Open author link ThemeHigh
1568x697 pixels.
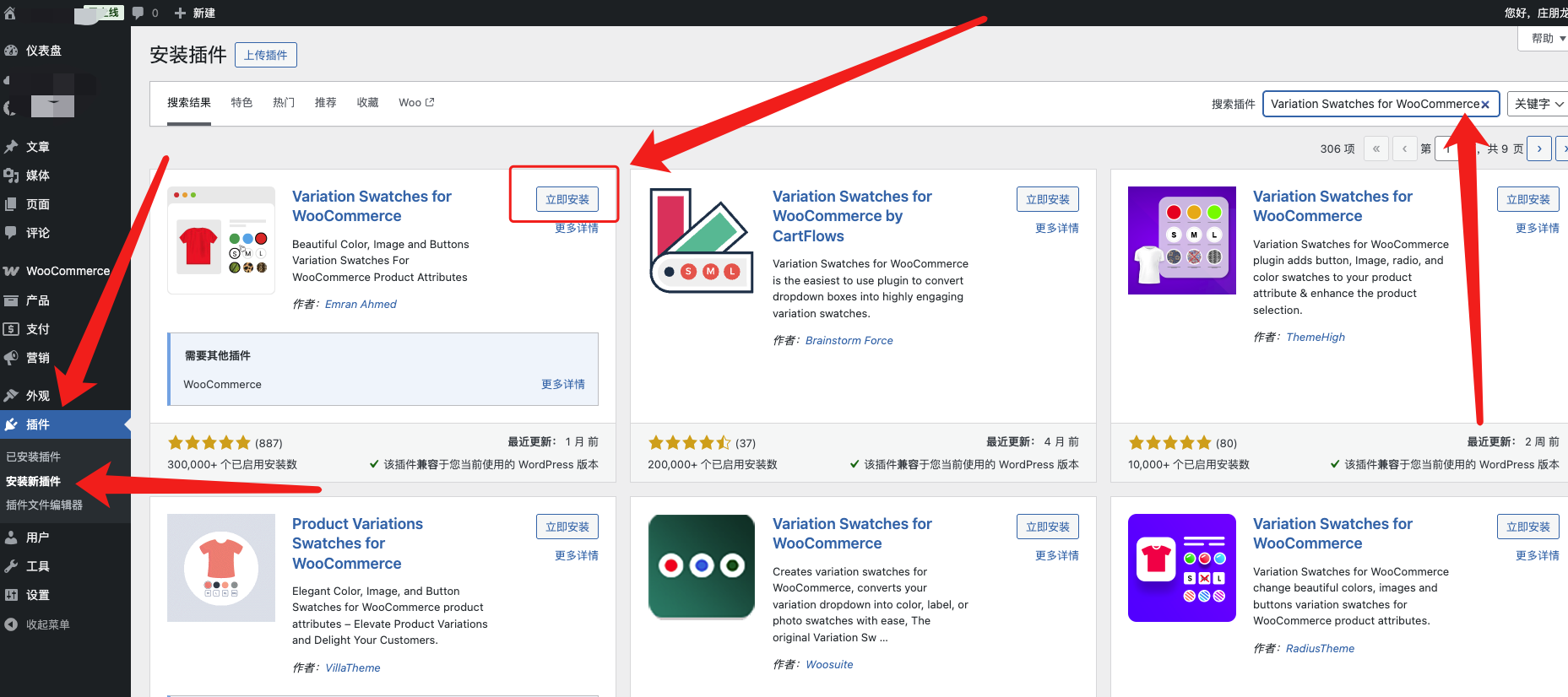(1316, 337)
